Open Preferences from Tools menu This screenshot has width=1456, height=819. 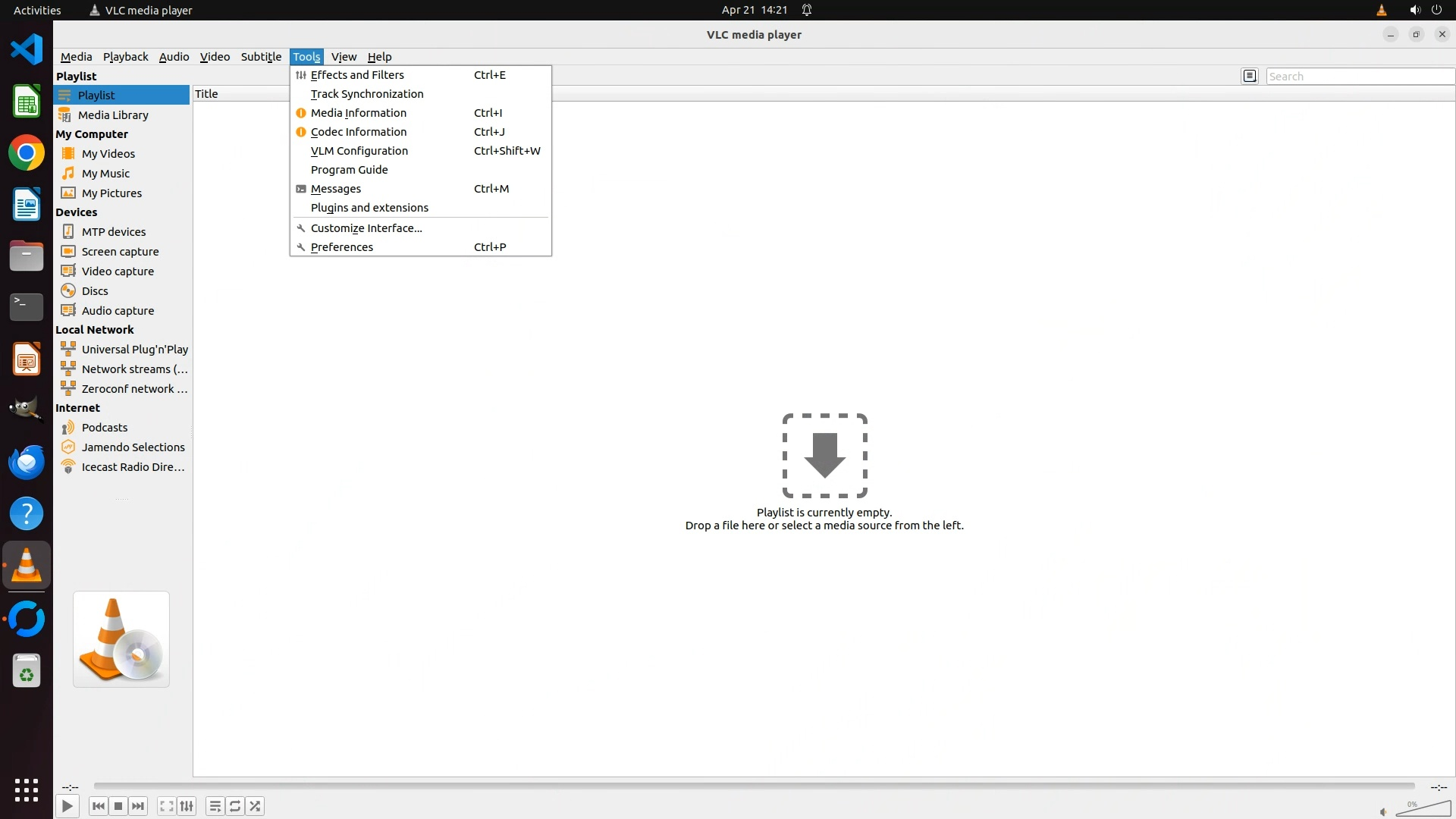pos(342,247)
